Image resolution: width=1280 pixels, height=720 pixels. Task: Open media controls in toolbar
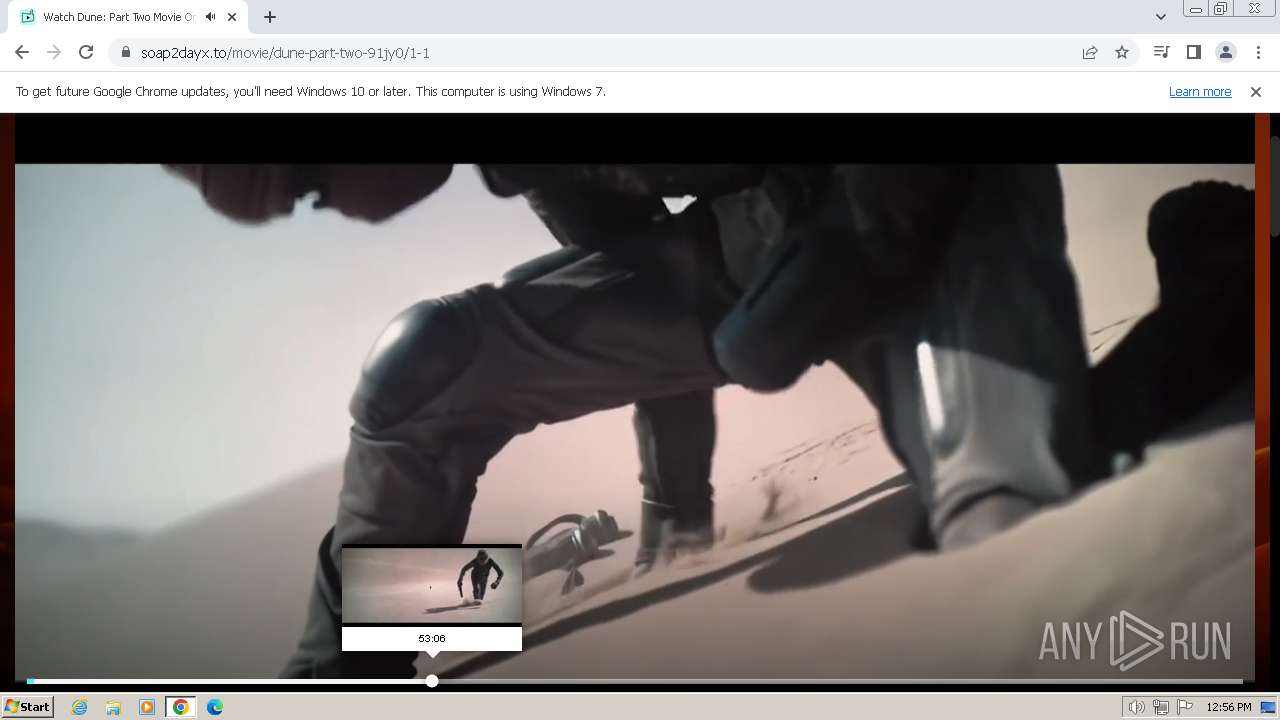(x=1161, y=52)
